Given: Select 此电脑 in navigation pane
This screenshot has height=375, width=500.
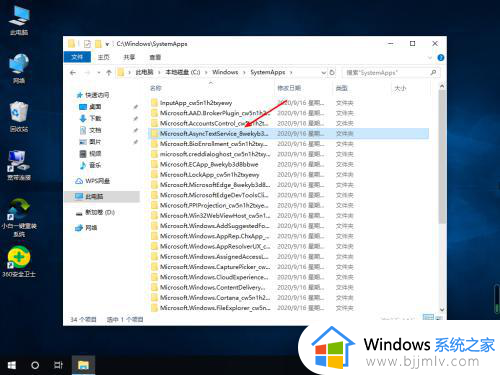Looking at the screenshot, I should coord(102,196).
